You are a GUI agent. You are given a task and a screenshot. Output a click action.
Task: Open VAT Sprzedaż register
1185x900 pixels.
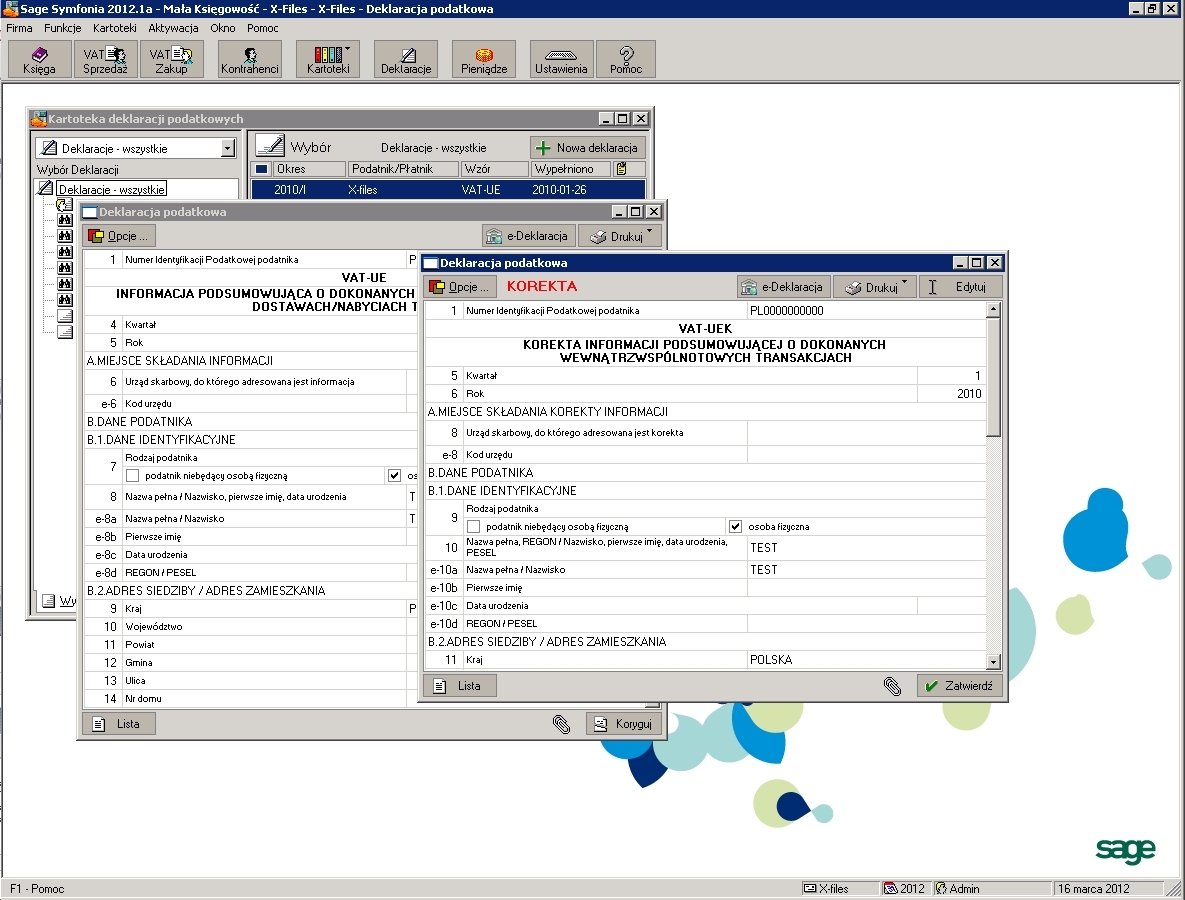click(105, 59)
